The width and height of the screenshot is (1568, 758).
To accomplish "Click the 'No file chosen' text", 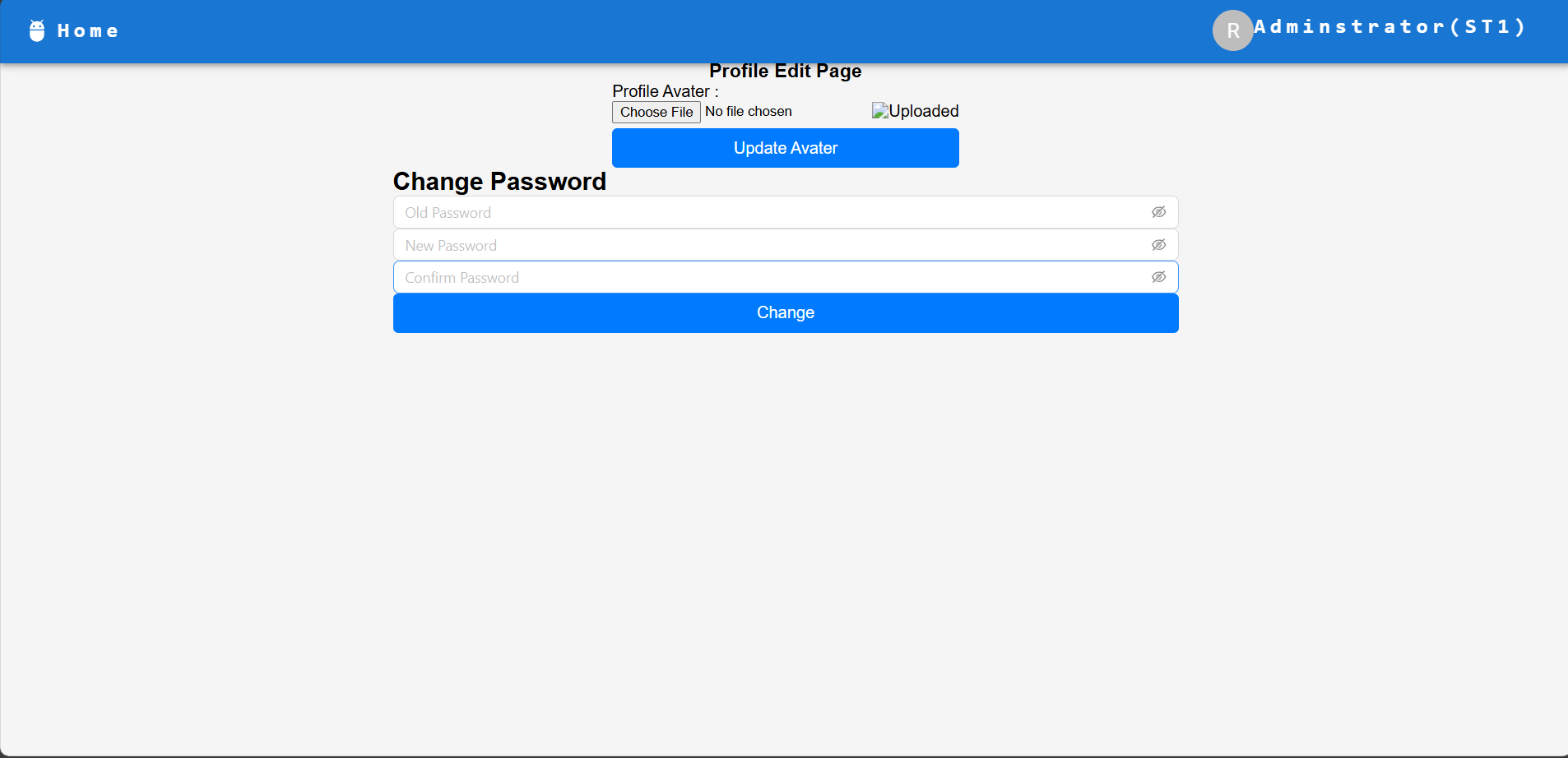I will tap(748, 112).
